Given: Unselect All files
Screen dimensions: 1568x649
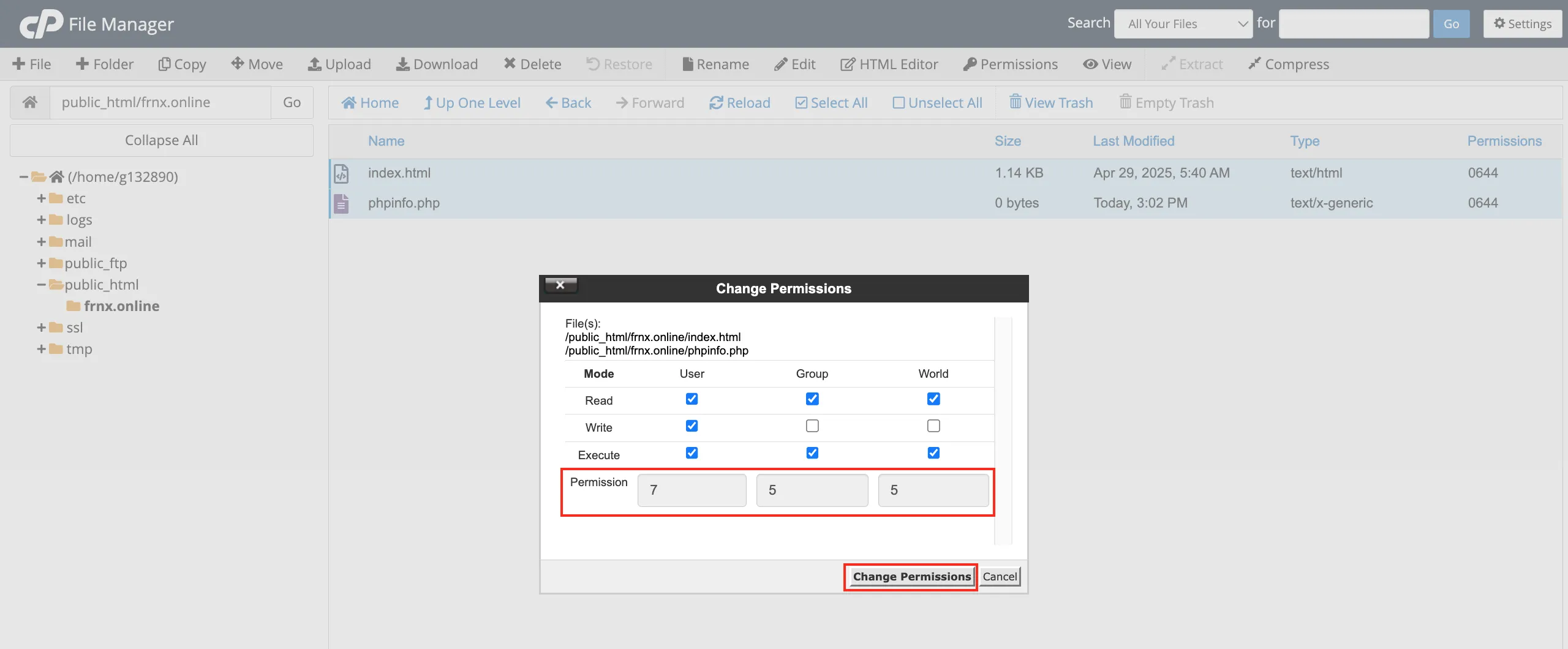Looking at the screenshot, I should click(x=938, y=103).
